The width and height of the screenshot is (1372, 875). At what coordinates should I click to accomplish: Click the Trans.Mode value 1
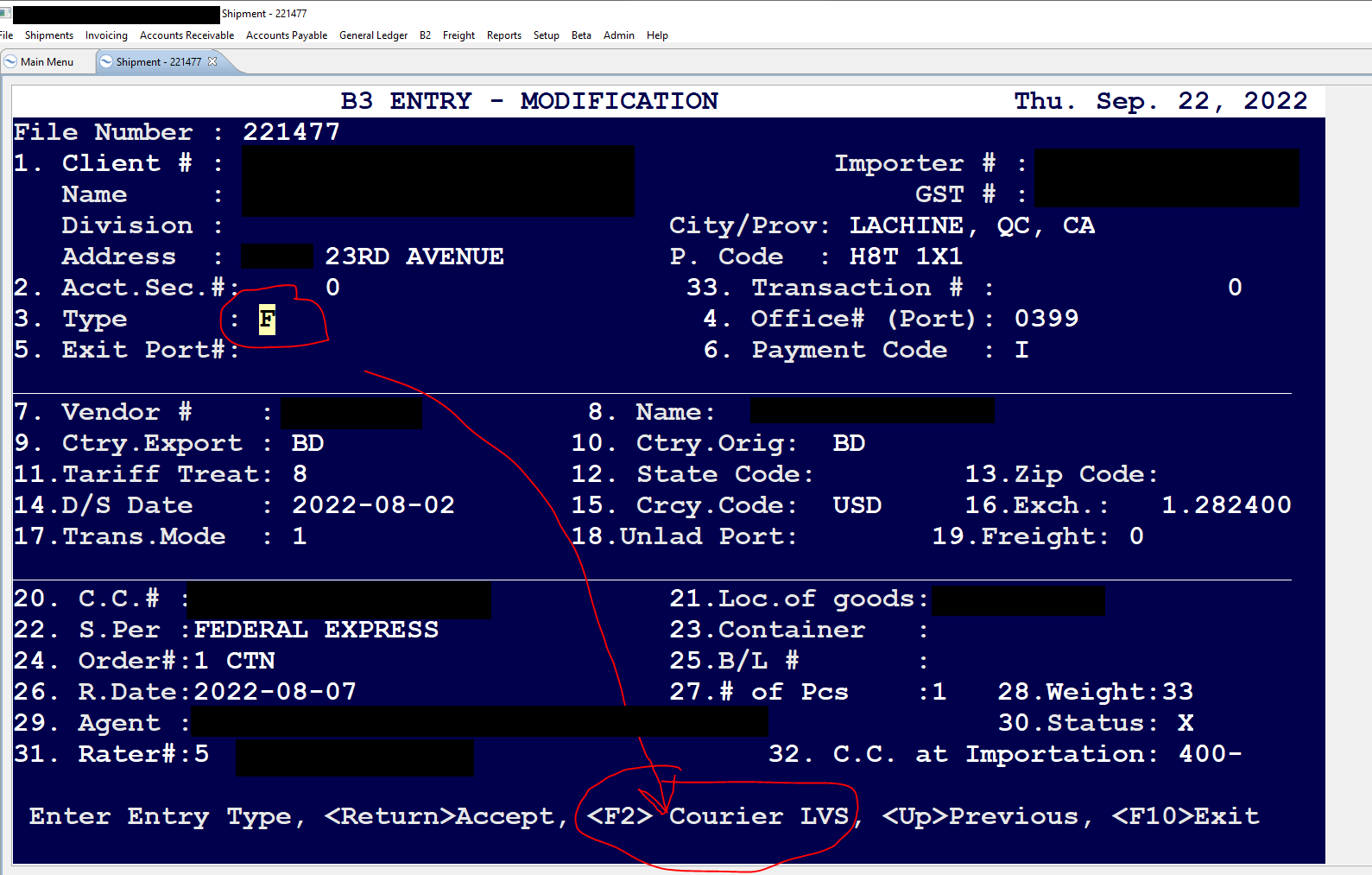point(300,536)
